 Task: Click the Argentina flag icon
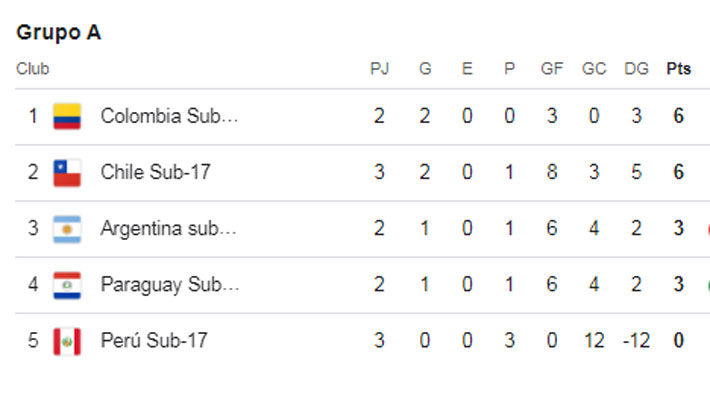click(67, 229)
